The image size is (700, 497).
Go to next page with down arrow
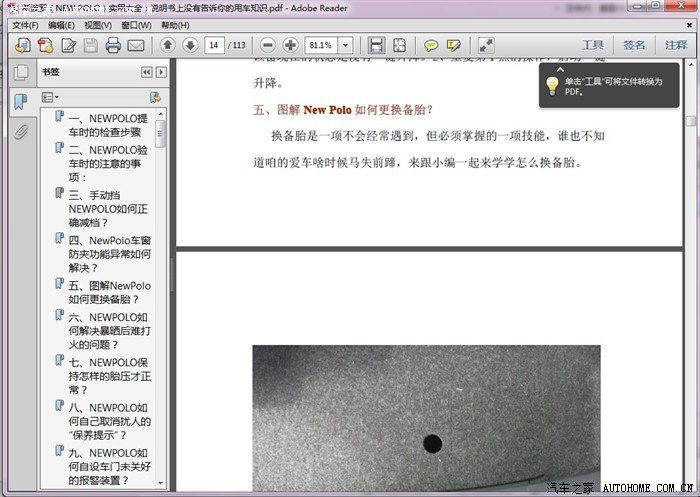click(189, 45)
